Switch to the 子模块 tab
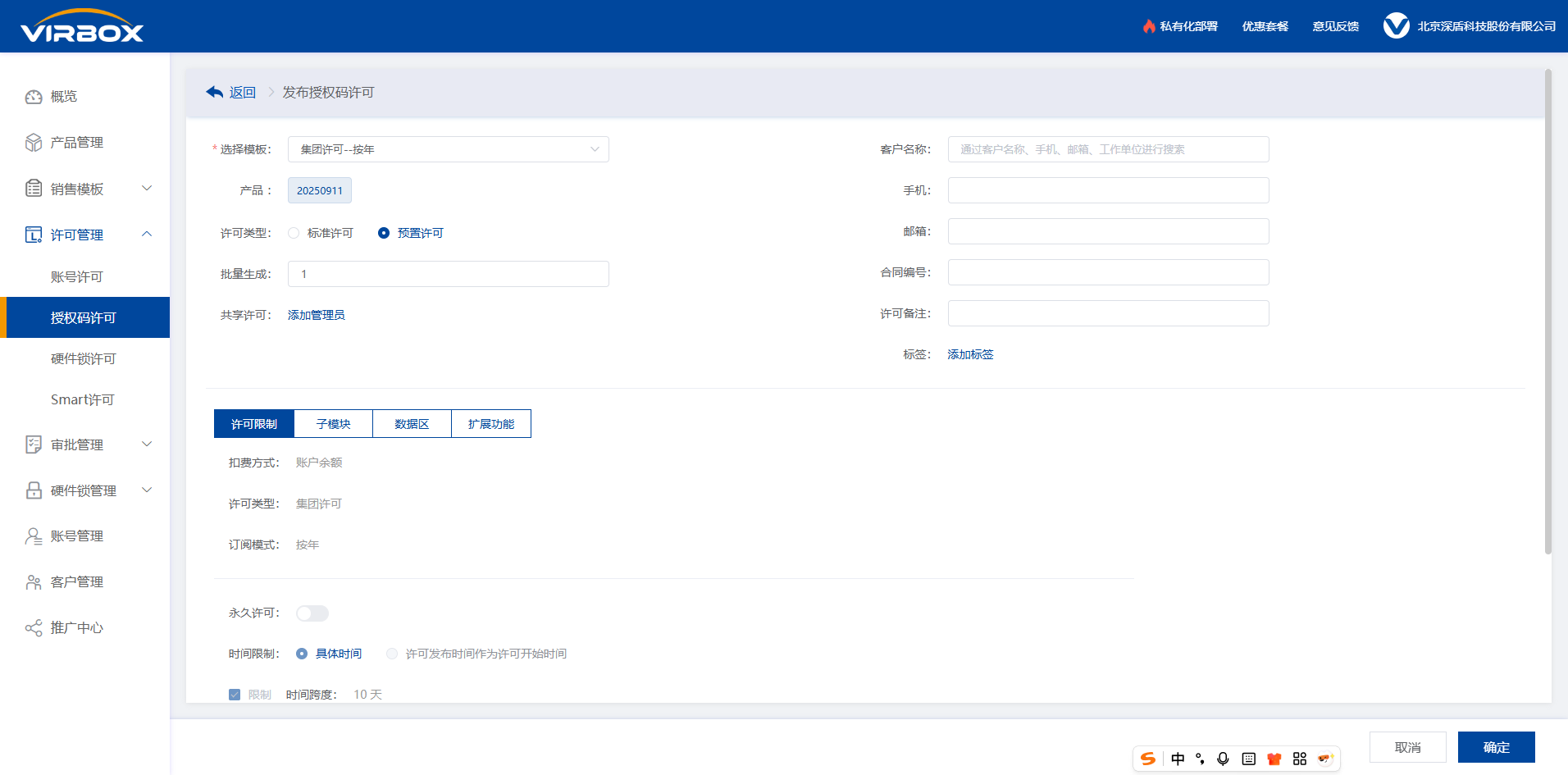The height and width of the screenshot is (775, 1568). [334, 424]
